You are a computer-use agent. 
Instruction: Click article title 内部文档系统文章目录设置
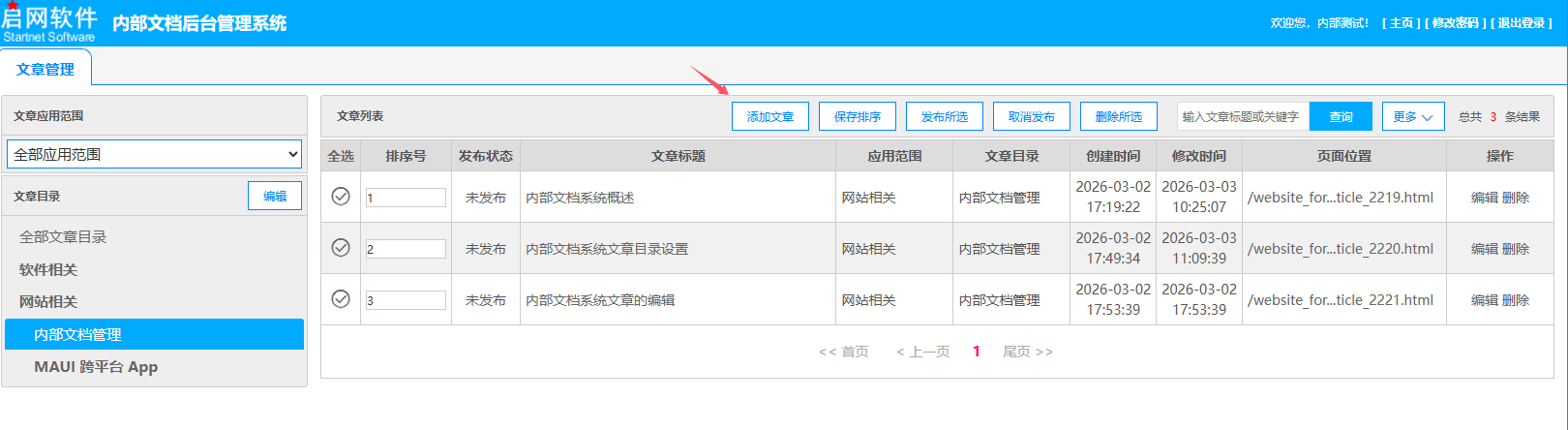(x=607, y=249)
